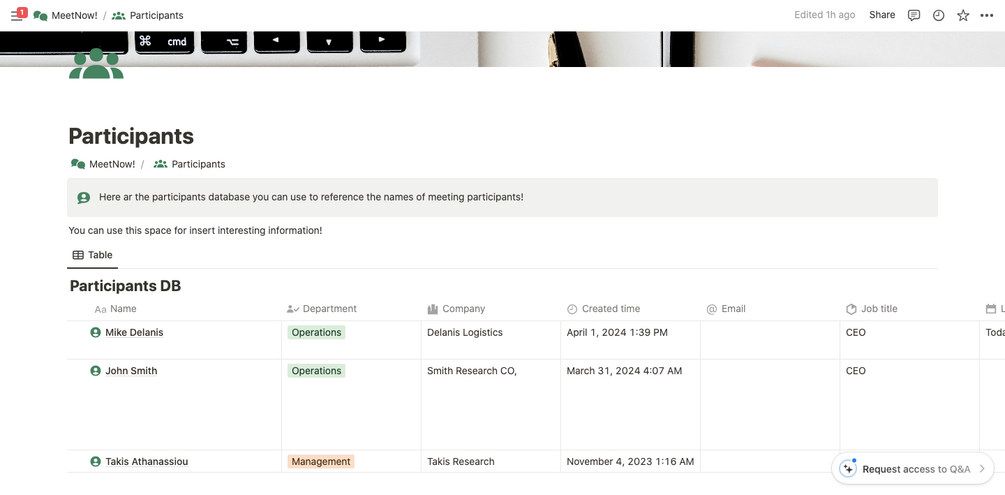Image resolution: width=1005 pixels, height=495 pixels.
Task: Click the large green Participants page icon
Action: click(96, 64)
